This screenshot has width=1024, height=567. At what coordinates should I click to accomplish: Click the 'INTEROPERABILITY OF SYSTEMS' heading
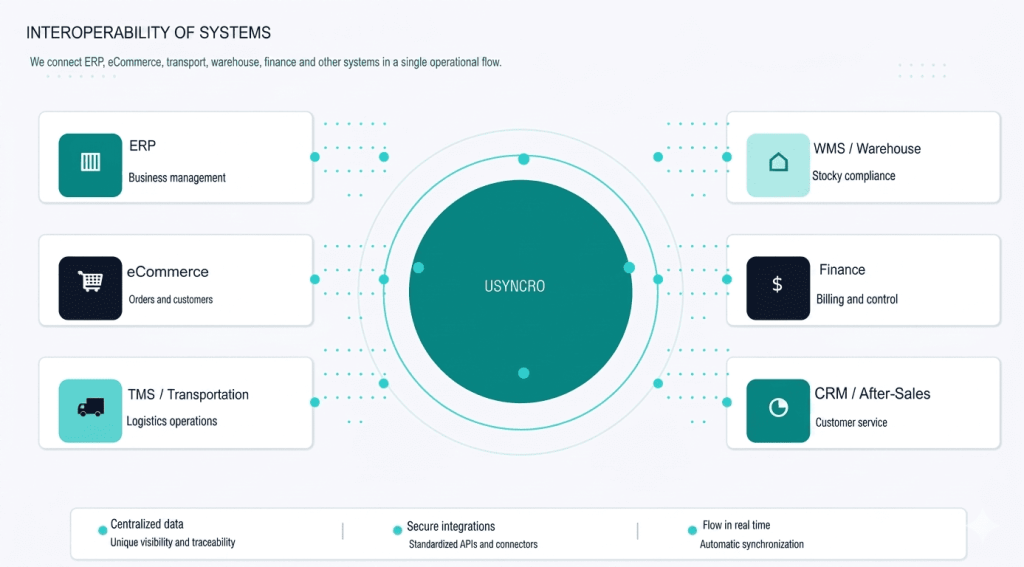click(148, 33)
